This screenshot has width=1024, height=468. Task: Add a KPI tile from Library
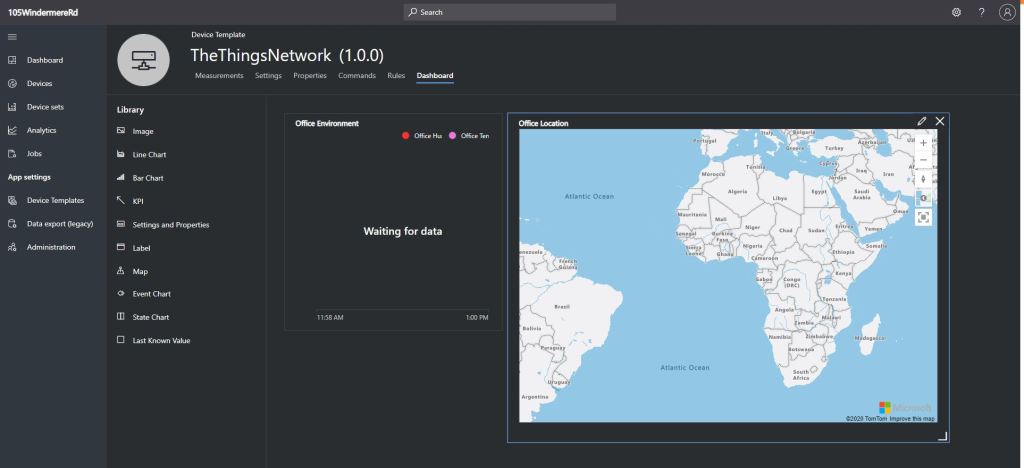pos(138,201)
